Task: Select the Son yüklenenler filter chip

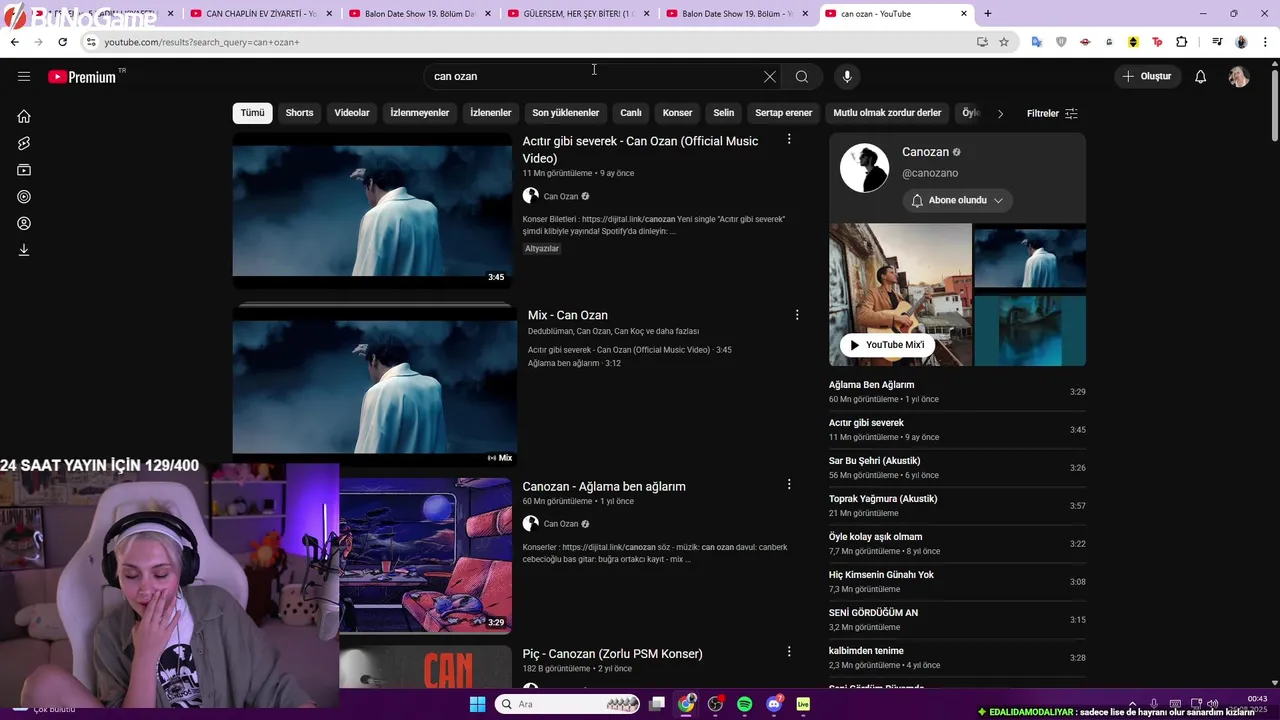Action: pyautogui.click(x=565, y=113)
